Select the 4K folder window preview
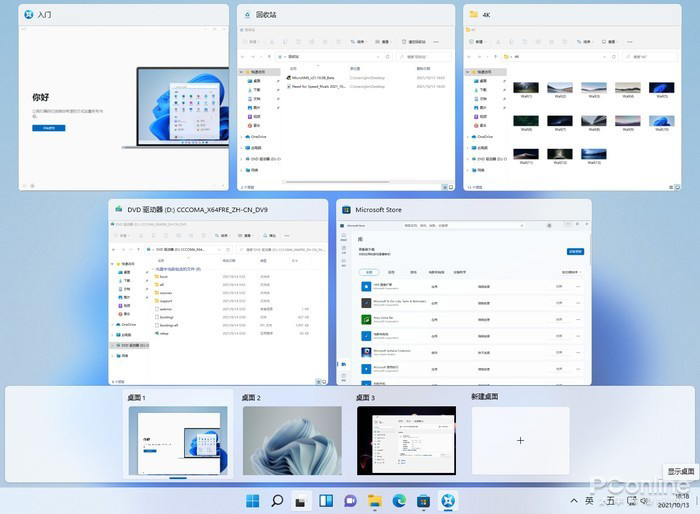700x514 pixels. click(570, 105)
